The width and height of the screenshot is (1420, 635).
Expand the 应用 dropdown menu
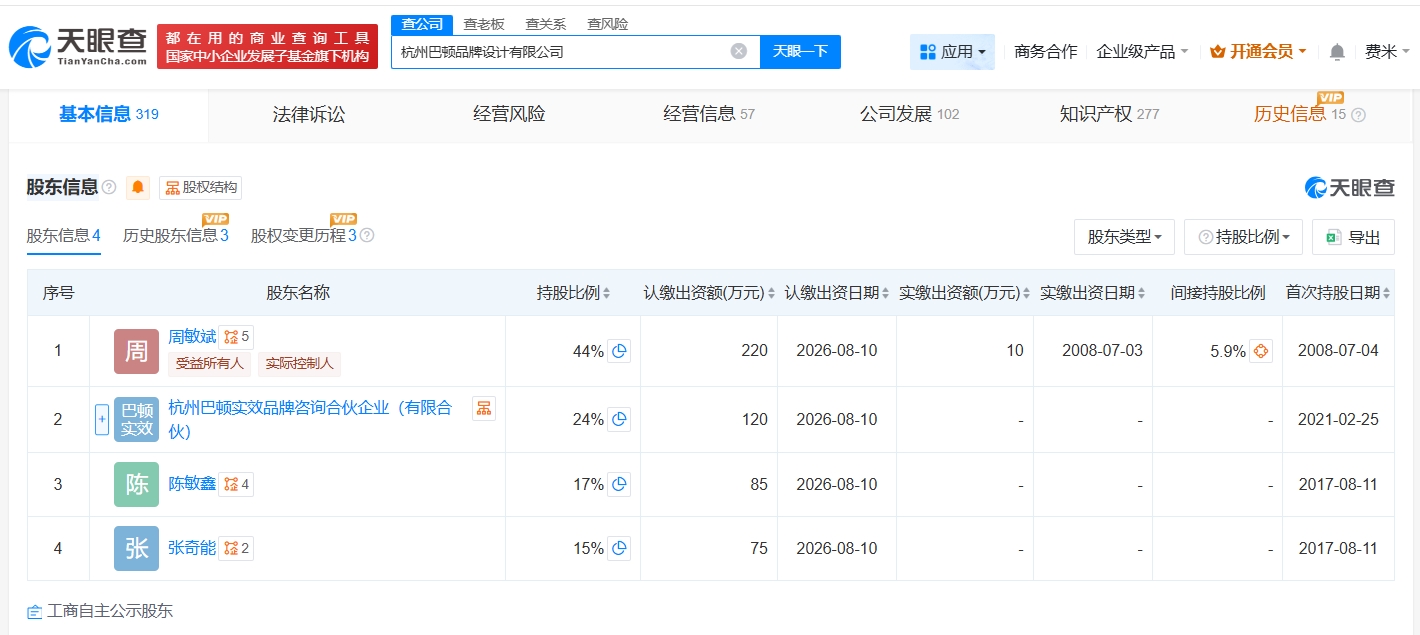tap(952, 52)
